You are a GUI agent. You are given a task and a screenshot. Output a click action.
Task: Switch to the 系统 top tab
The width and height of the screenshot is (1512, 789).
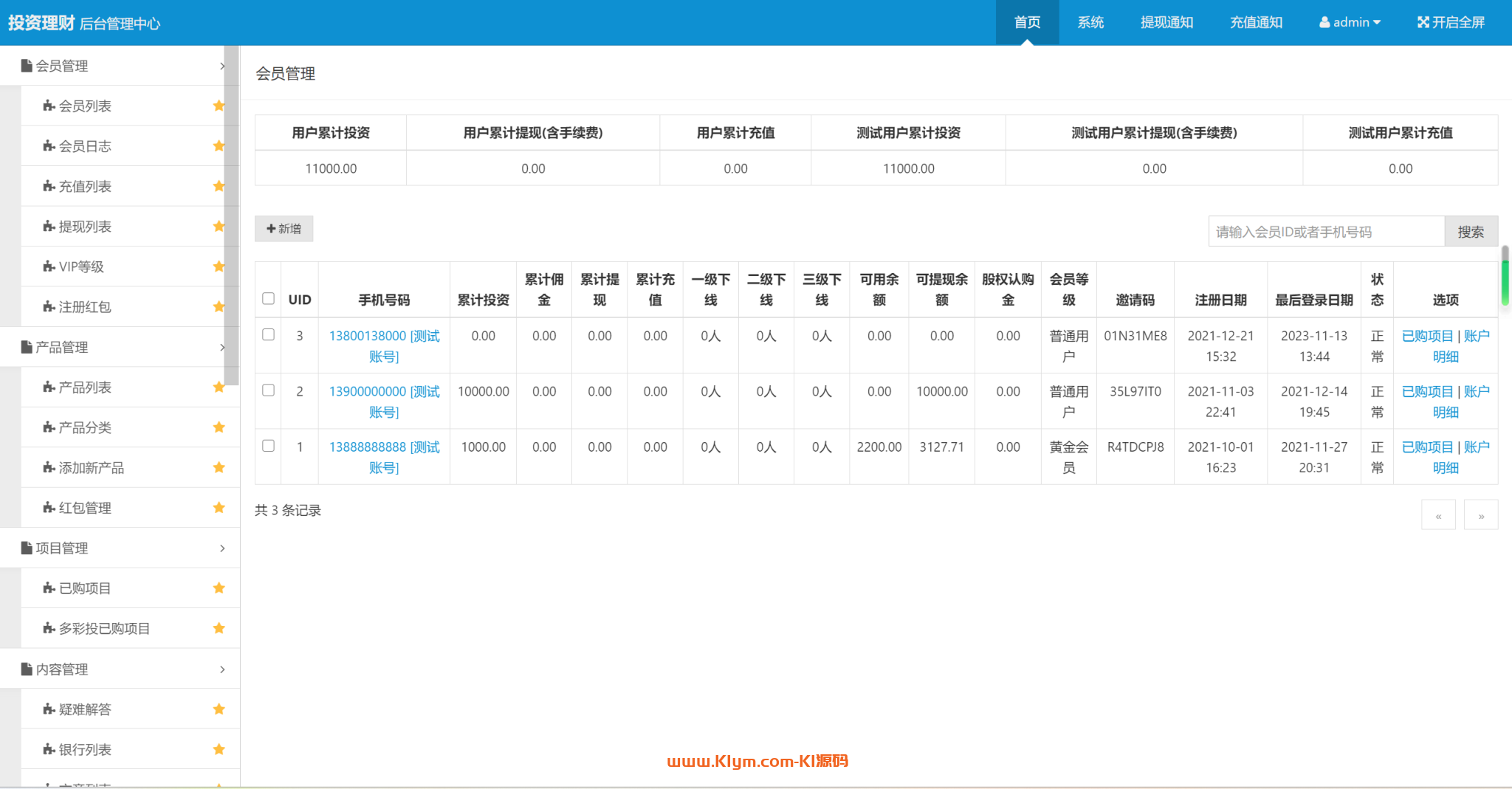pyautogui.click(x=1090, y=22)
